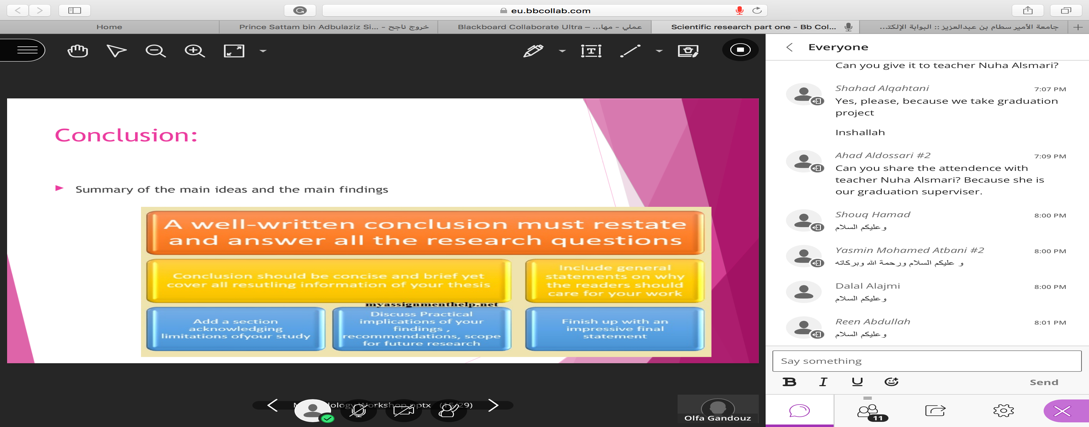1089x427 pixels.
Task: Toggle camera video sharing button
Action: pyautogui.click(x=403, y=410)
